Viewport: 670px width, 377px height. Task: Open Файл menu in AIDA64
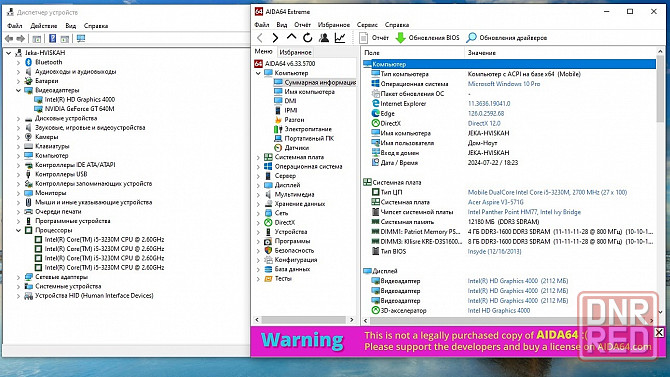point(262,25)
